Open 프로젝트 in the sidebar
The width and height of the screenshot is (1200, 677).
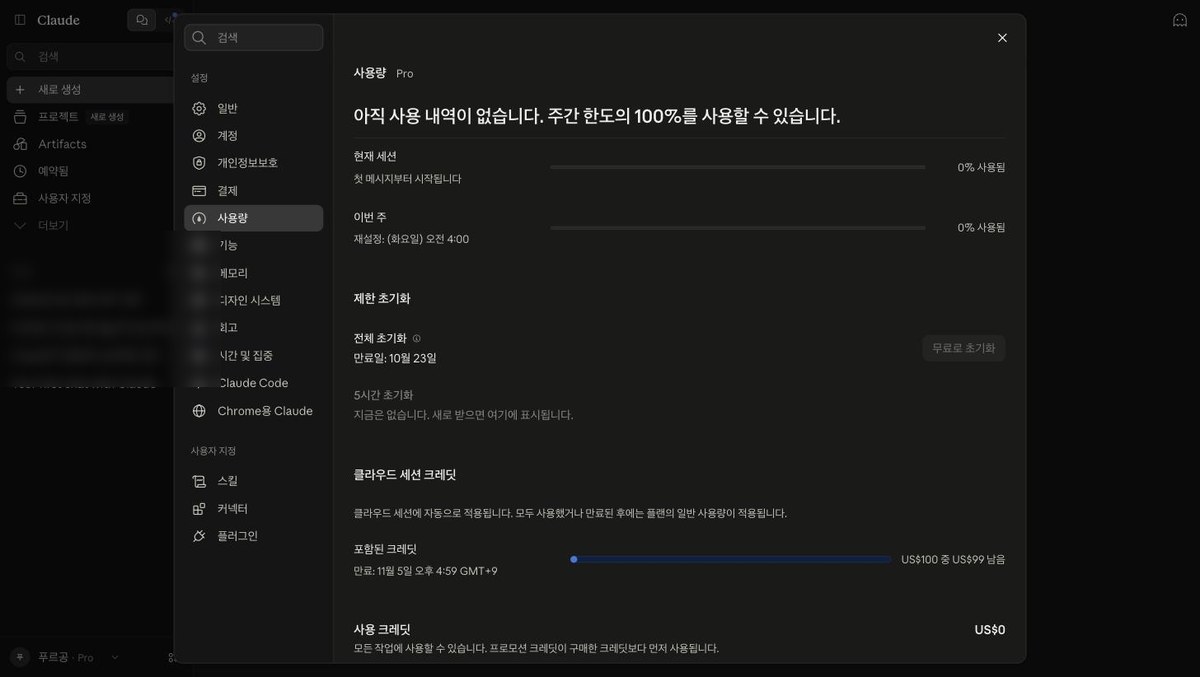pyautogui.click(x=58, y=117)
